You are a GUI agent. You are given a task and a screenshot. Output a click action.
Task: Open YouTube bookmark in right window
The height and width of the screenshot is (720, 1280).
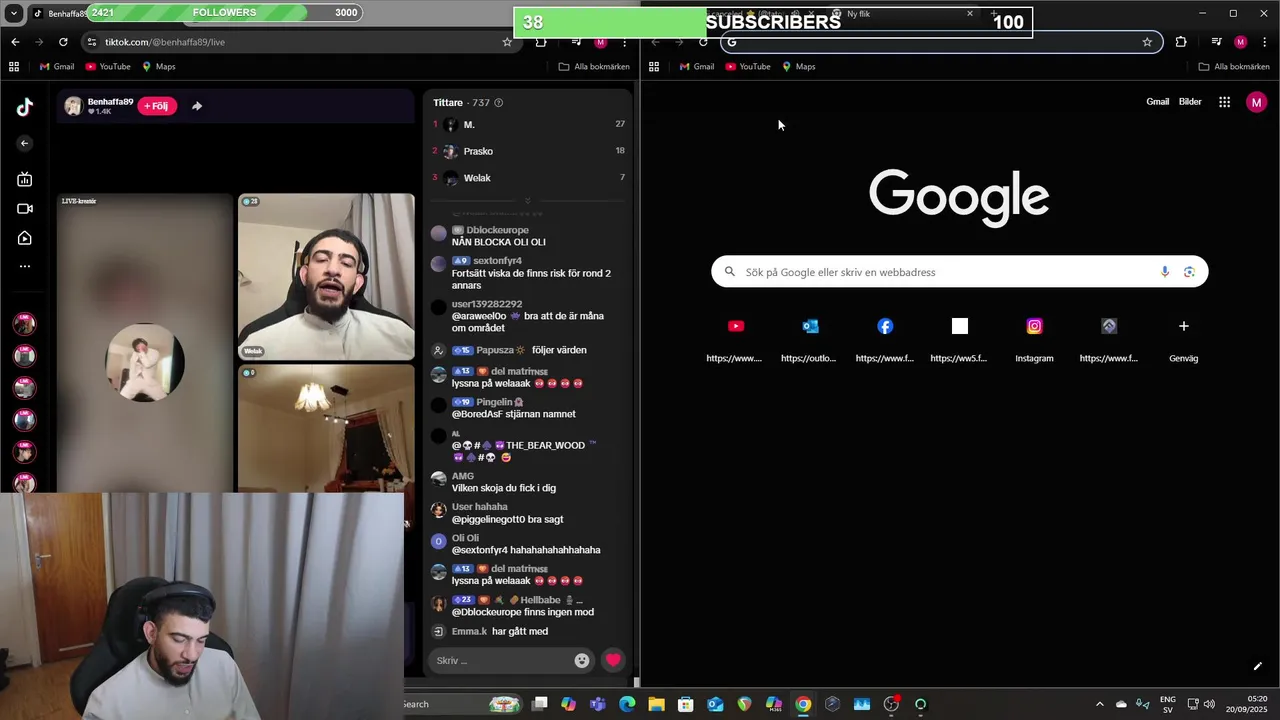(748, 67)
